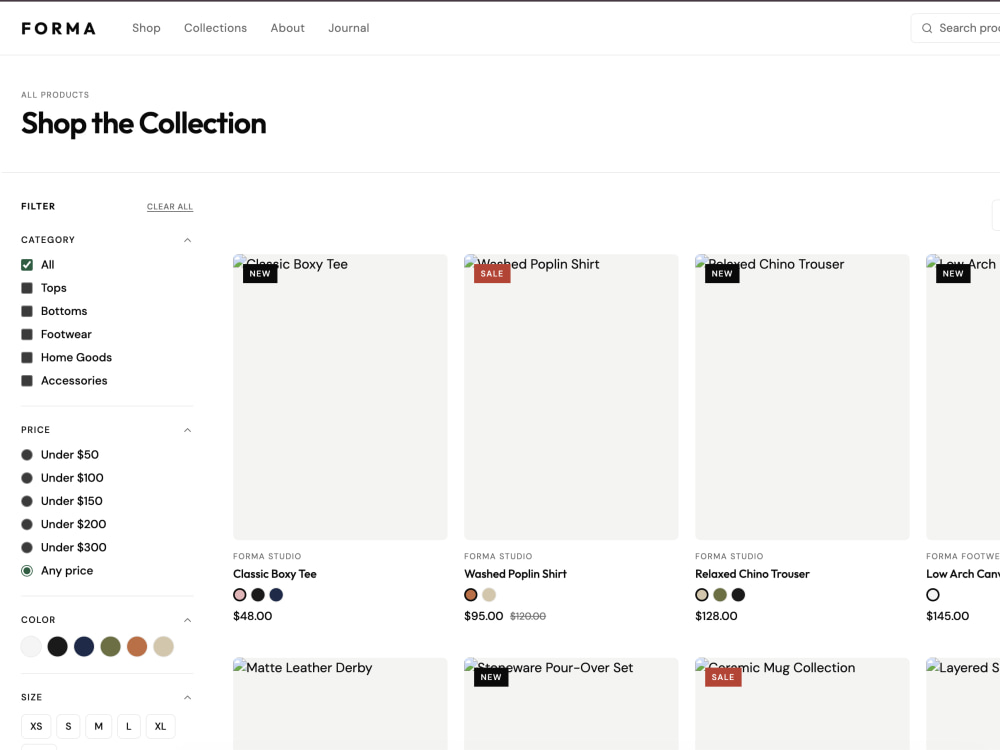Screen dimensions: 1000x750
Task: Pick pink swatch for Classic Boxy Tee
Action: [x=240, y=595]
